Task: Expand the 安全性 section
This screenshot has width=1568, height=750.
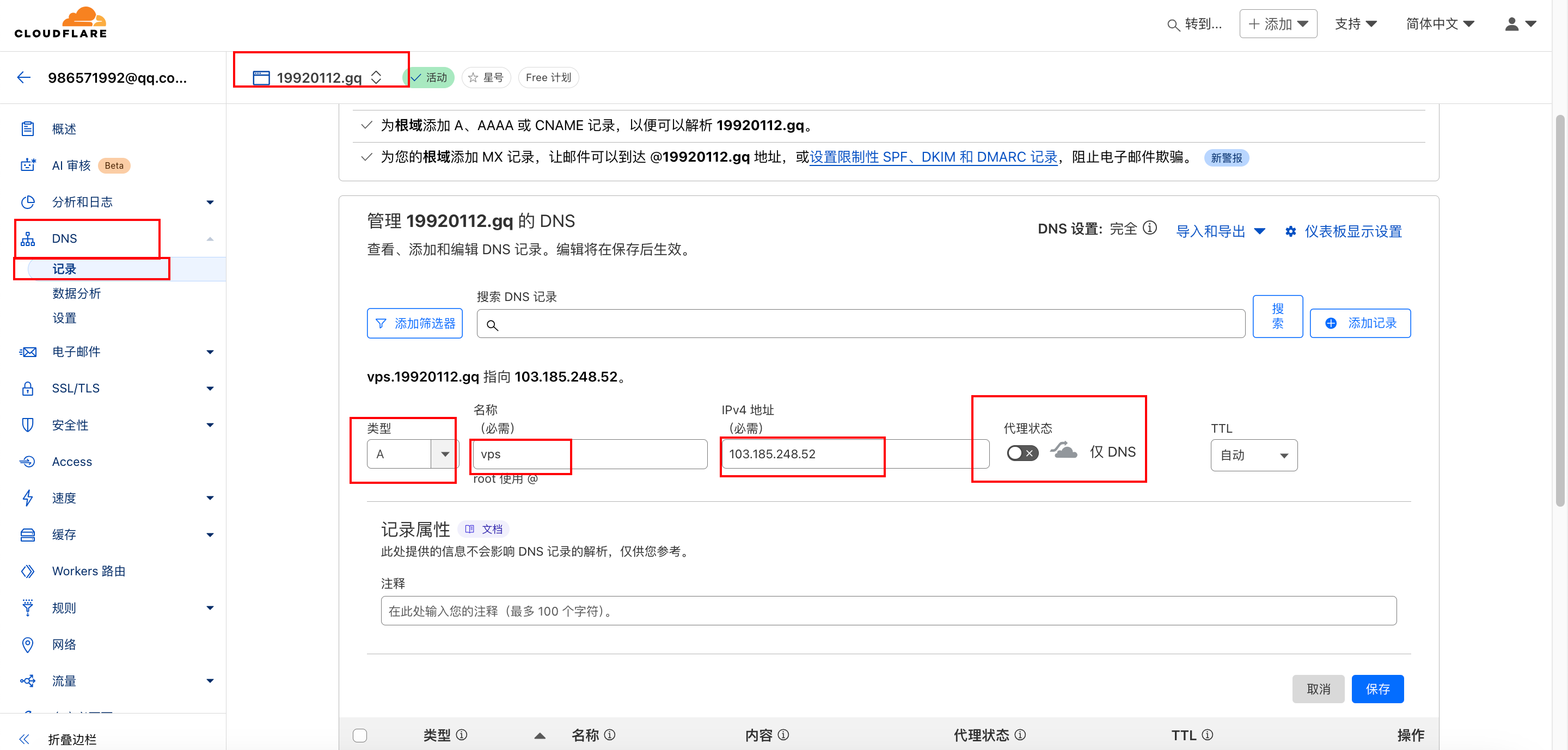Action: point(210,425)
